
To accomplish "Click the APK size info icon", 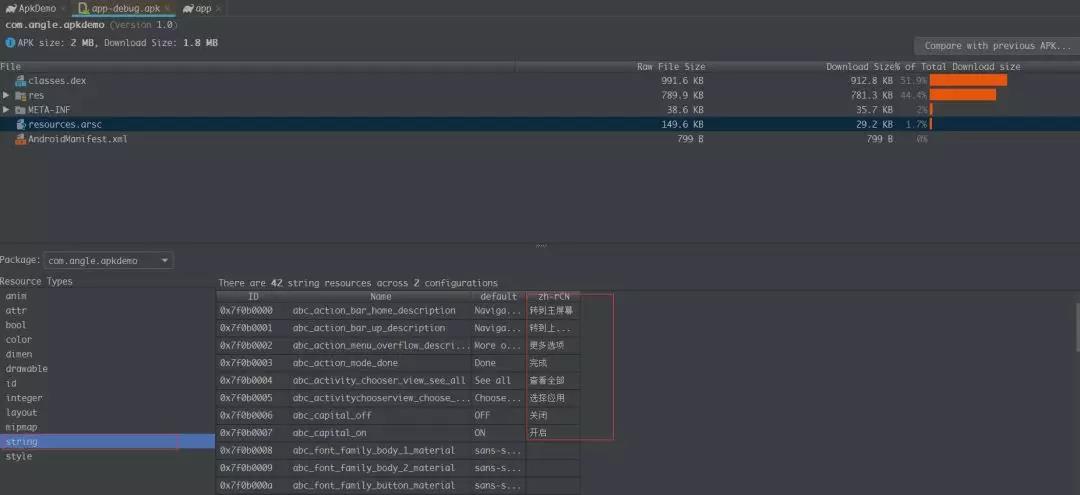I will coord(10,43).
